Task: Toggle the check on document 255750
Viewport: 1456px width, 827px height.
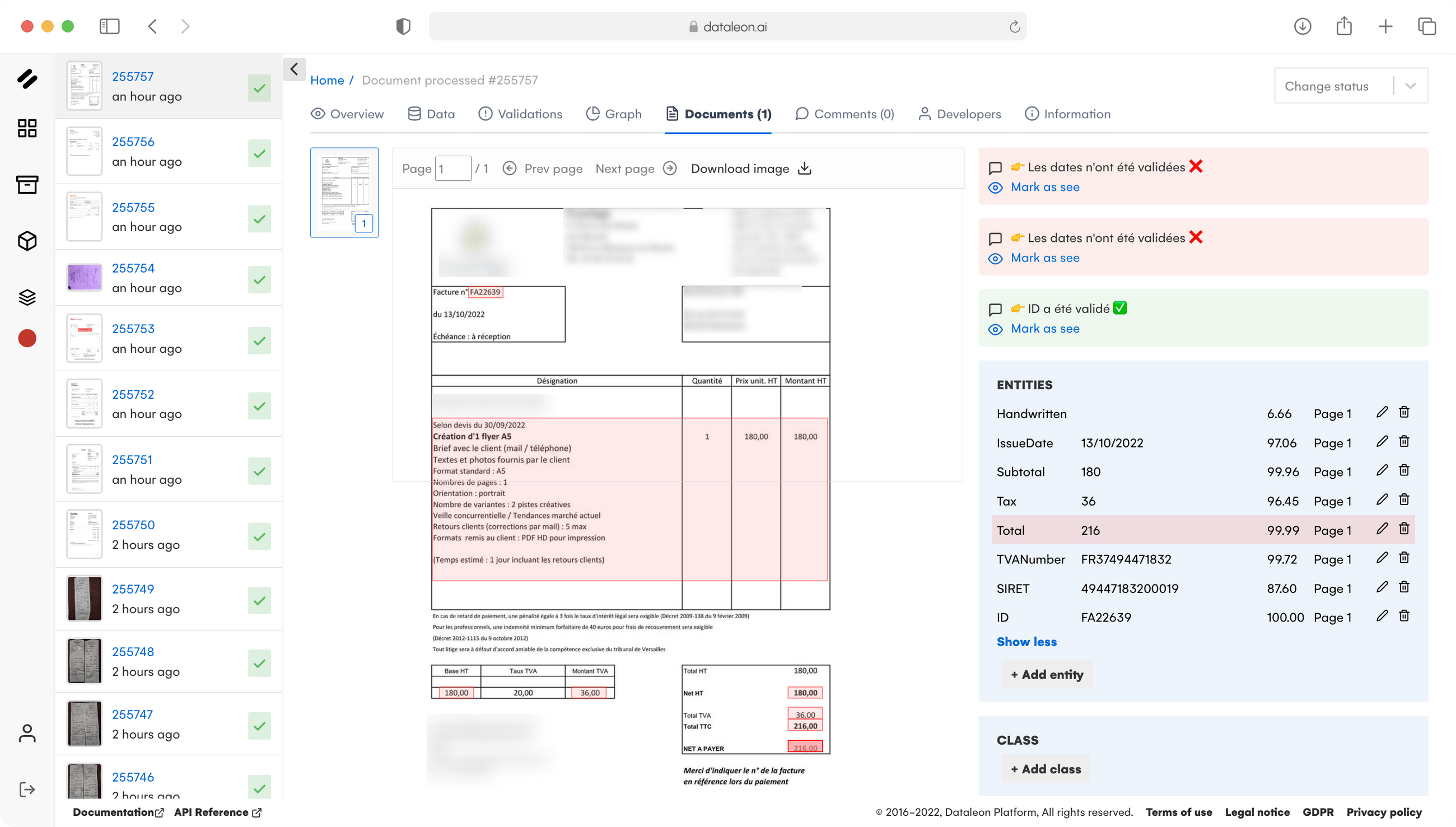Action: (x=259, y=536)
